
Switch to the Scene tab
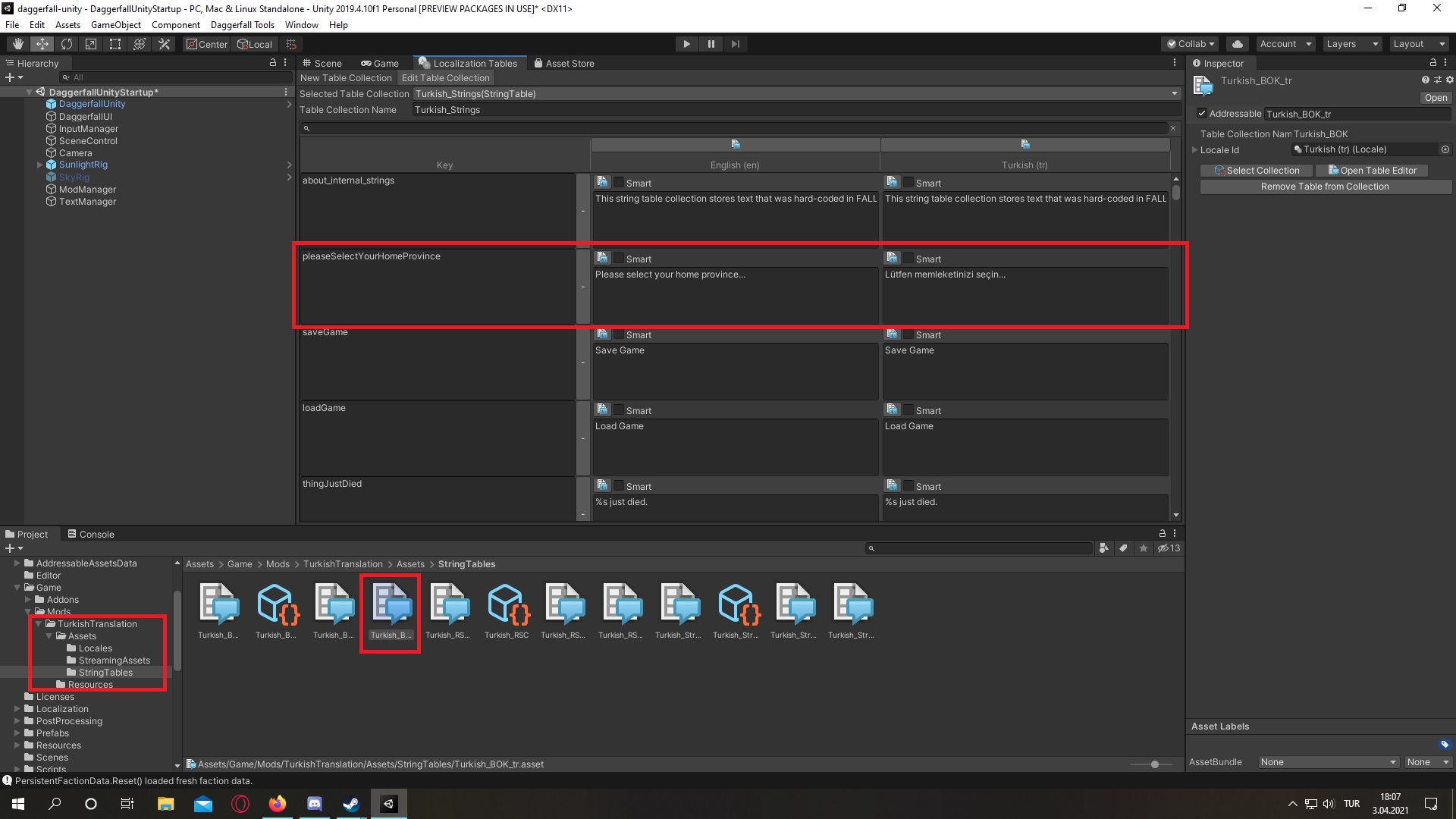[322, 63]
